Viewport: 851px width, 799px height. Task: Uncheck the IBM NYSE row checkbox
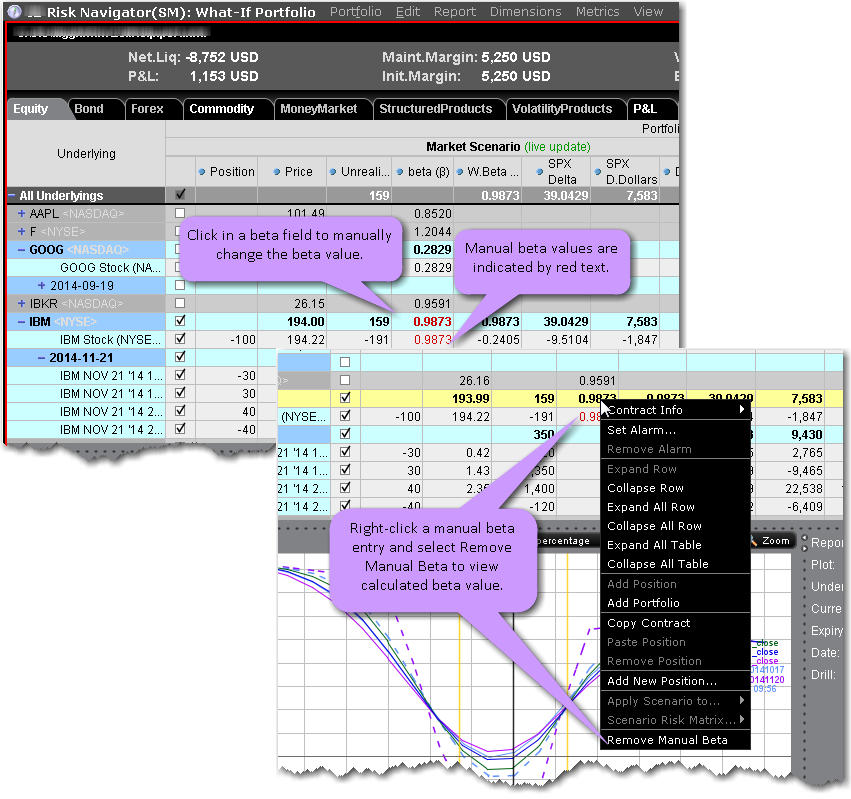tap(180, 321)
